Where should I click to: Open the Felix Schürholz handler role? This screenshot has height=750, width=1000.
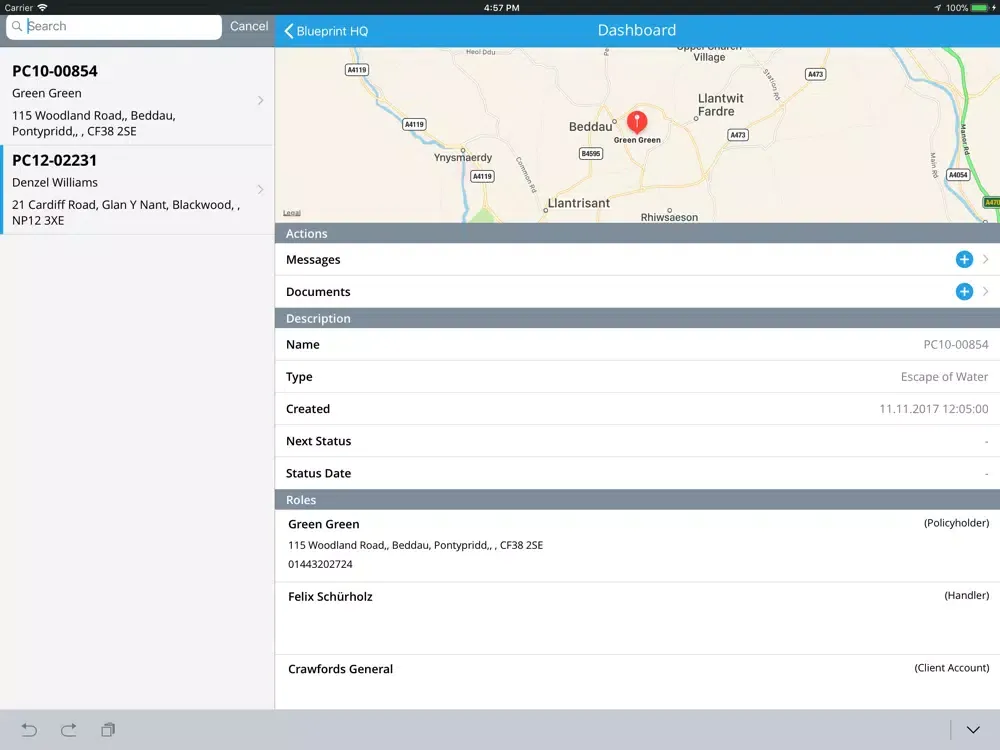[x=637, y=618]
